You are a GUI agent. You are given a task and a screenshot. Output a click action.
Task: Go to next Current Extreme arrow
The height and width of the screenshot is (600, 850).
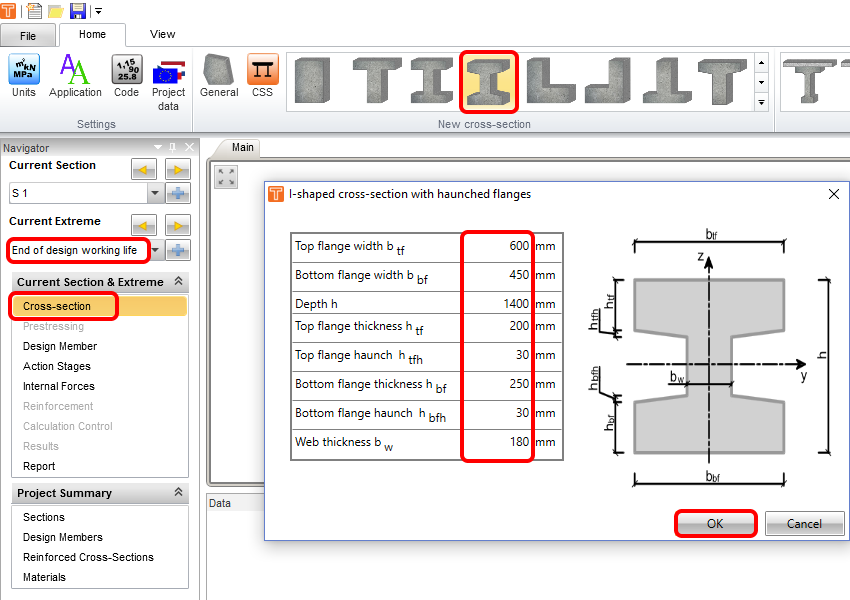pyautogui.click(x=178, y=226)
